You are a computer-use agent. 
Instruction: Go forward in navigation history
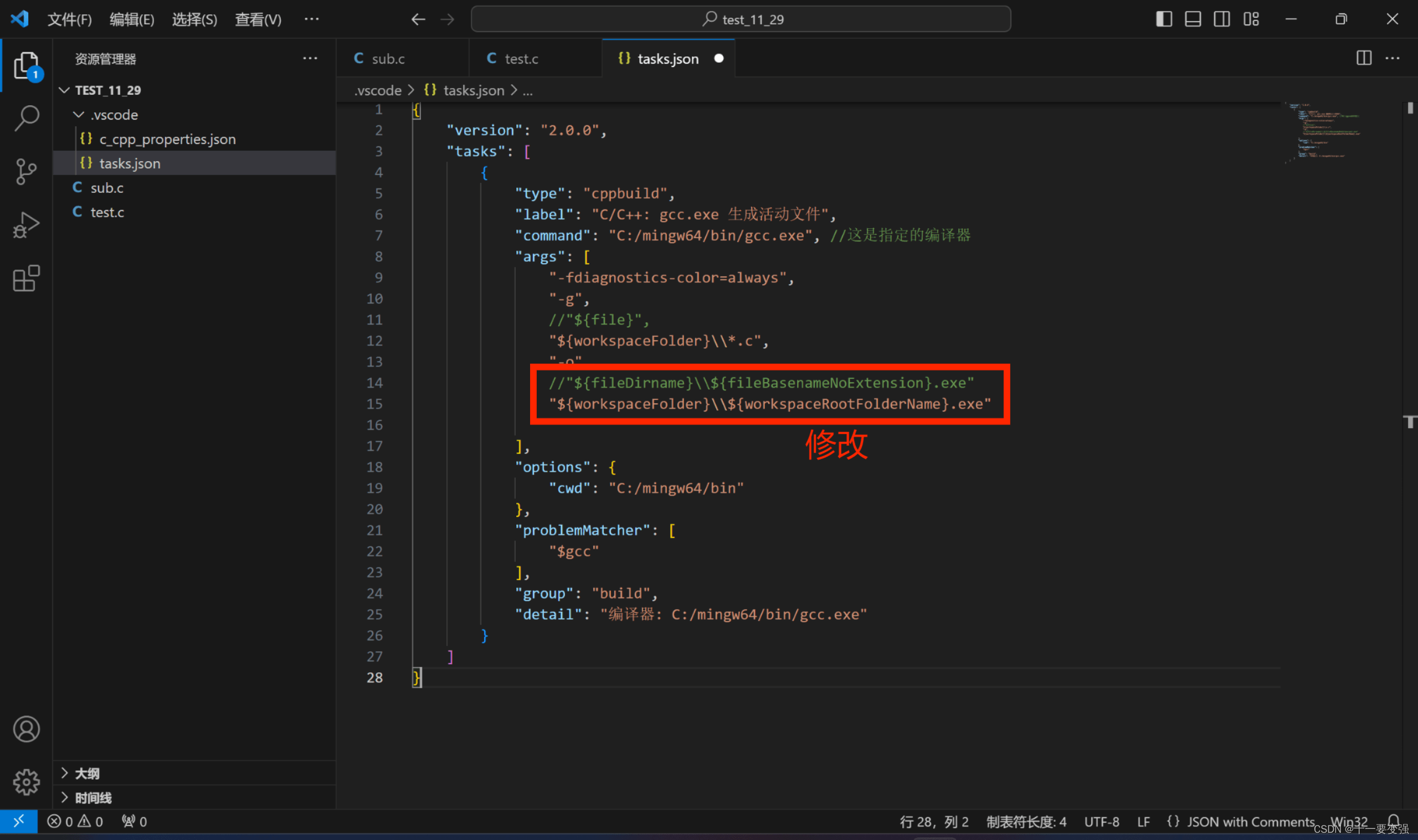(x=447, y=19)
